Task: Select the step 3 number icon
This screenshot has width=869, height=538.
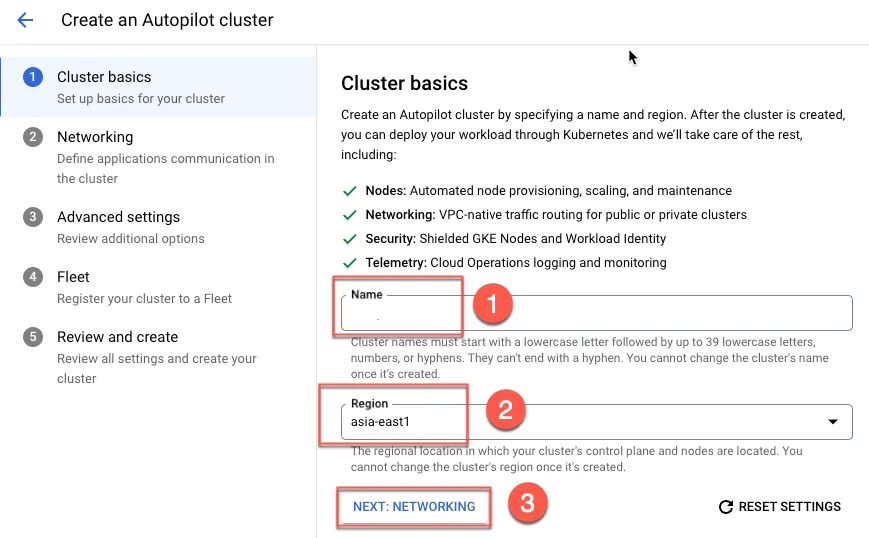Action: 33,217
